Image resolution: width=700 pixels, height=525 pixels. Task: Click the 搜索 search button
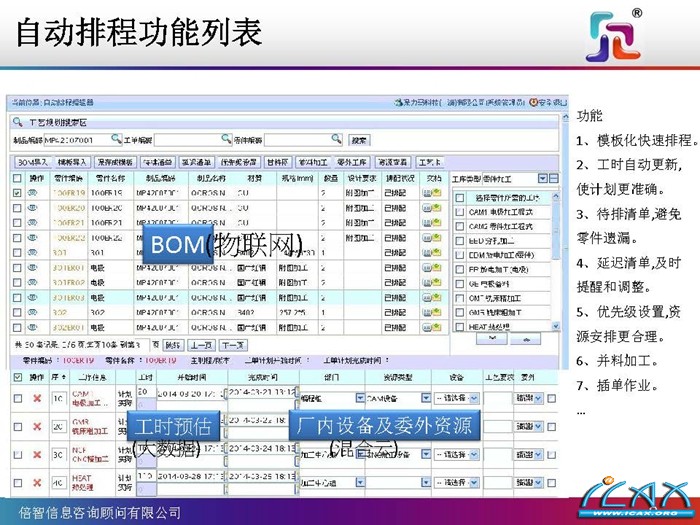click(x=359, y=140)
